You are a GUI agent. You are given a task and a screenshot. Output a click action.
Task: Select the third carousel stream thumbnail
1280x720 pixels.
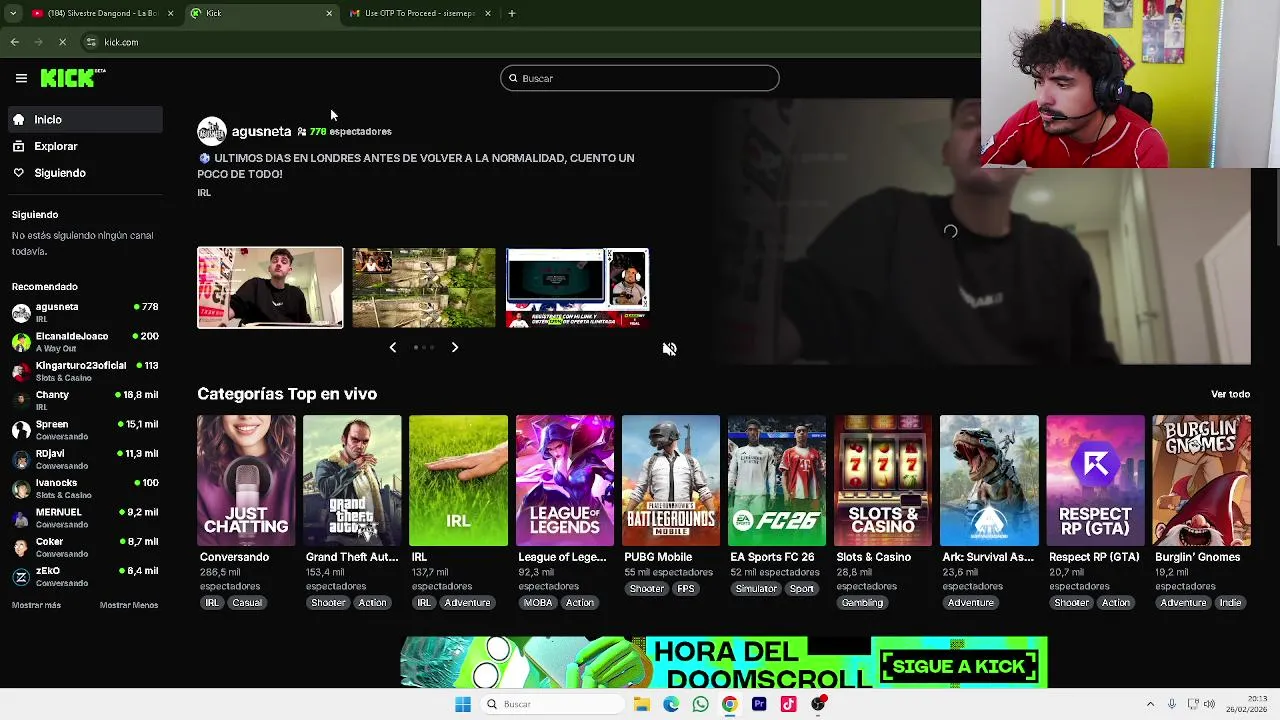[577, 288]
